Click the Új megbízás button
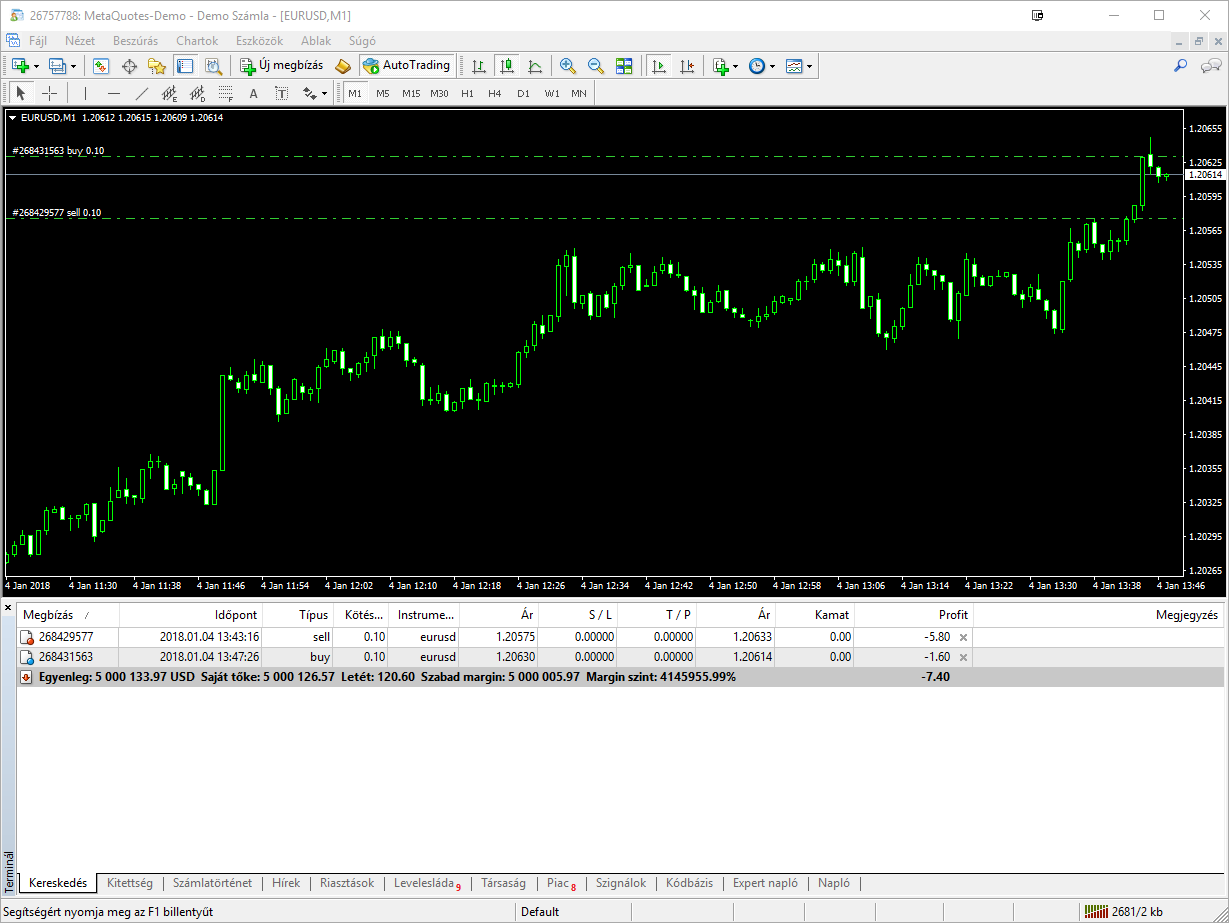This screenshot has height=923, width=1229. 282,66
